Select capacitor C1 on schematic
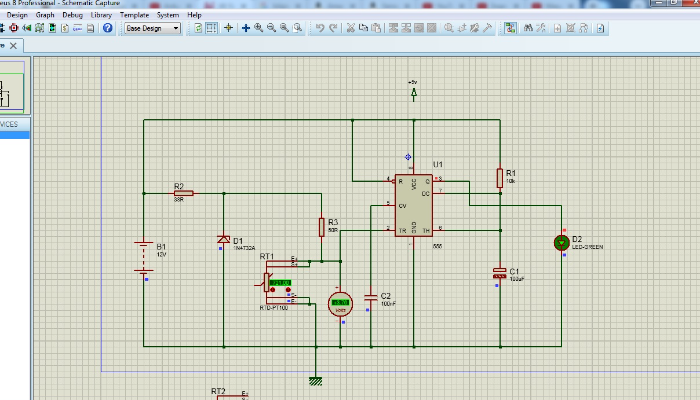This screenshot has height=400, width=700. tap(500, 273)
